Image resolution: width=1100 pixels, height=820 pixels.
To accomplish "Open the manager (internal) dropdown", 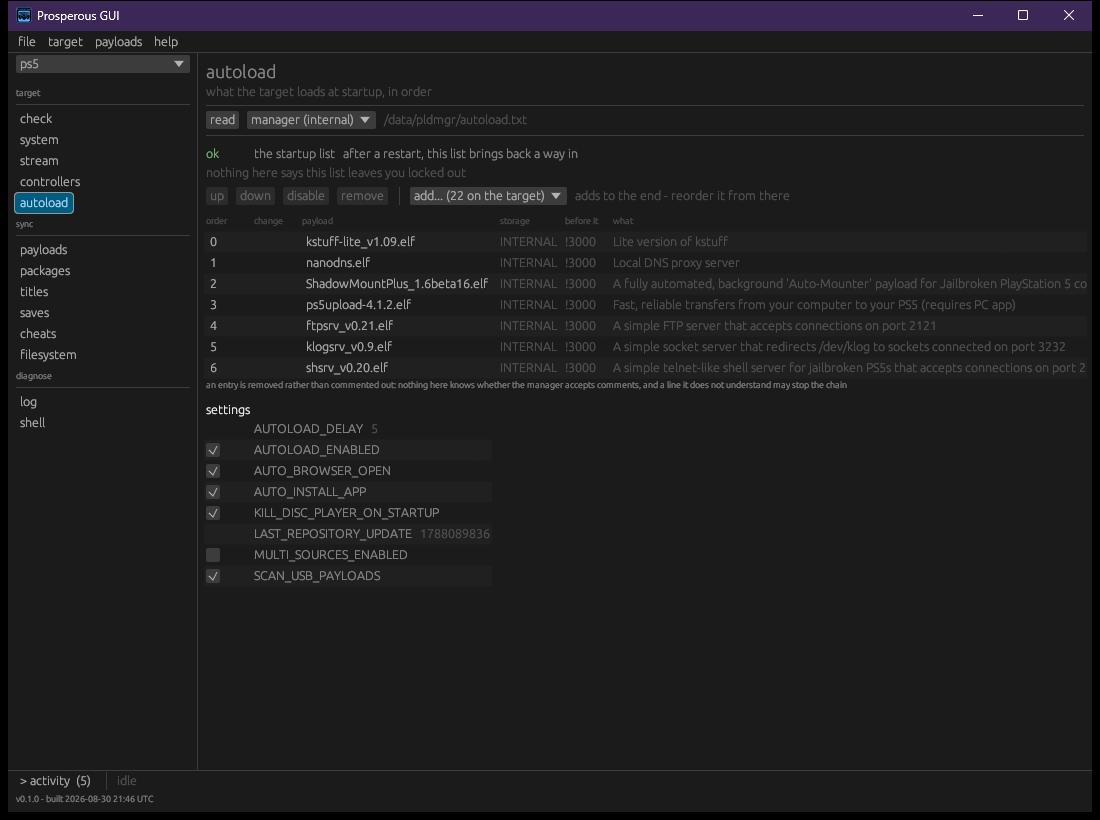I will point(311,120).
